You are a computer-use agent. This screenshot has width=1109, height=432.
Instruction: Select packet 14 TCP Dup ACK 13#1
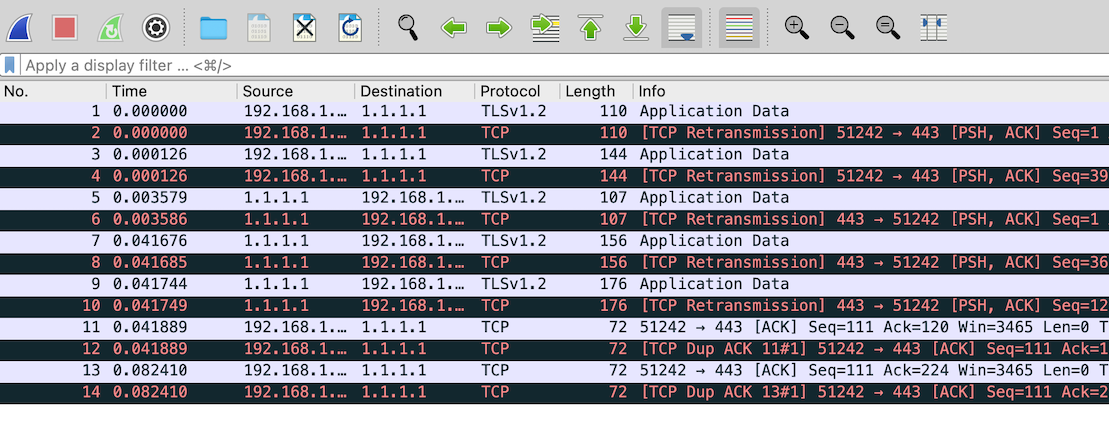[554, 392]
